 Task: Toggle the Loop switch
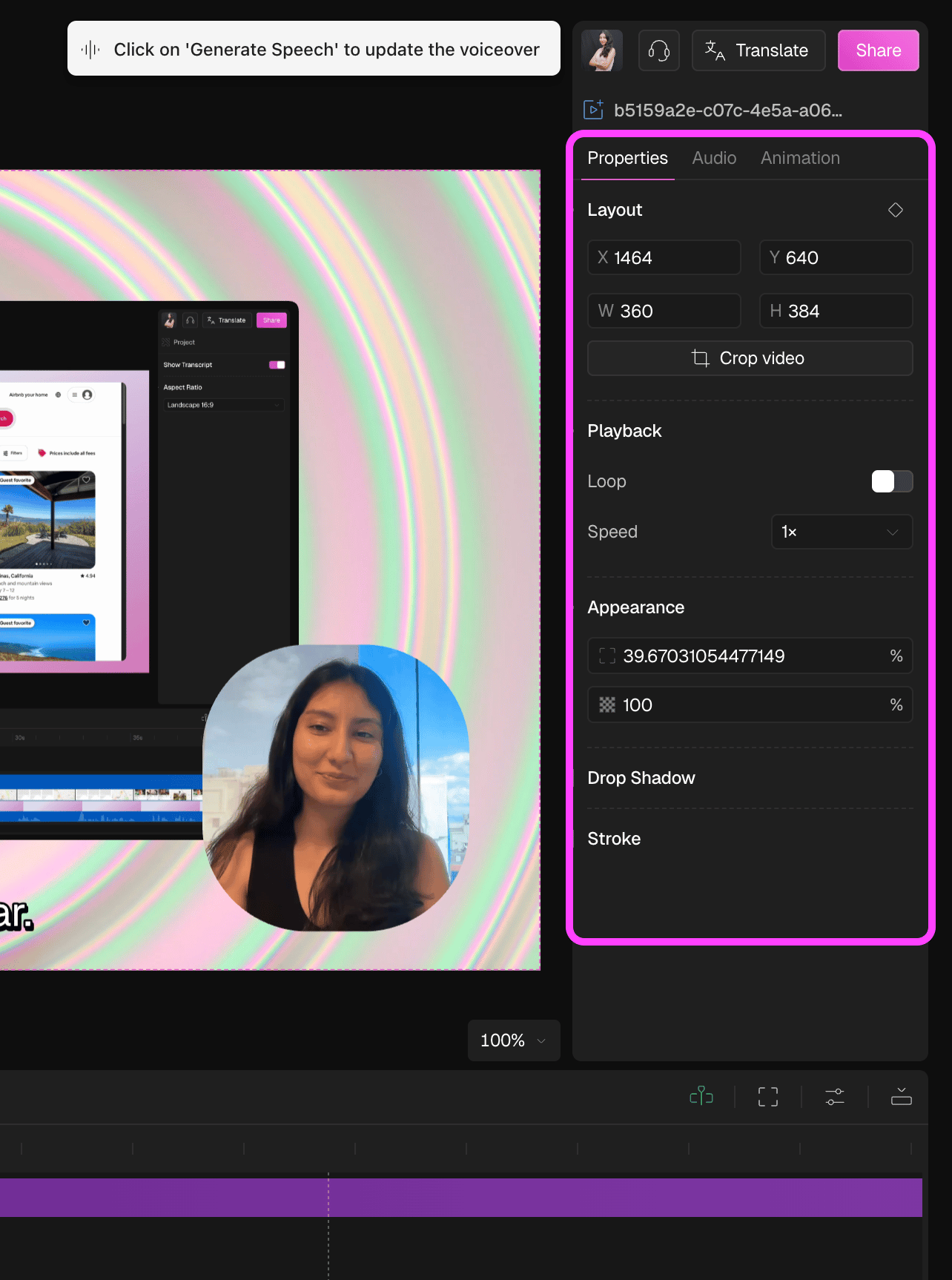coord(892,481)
